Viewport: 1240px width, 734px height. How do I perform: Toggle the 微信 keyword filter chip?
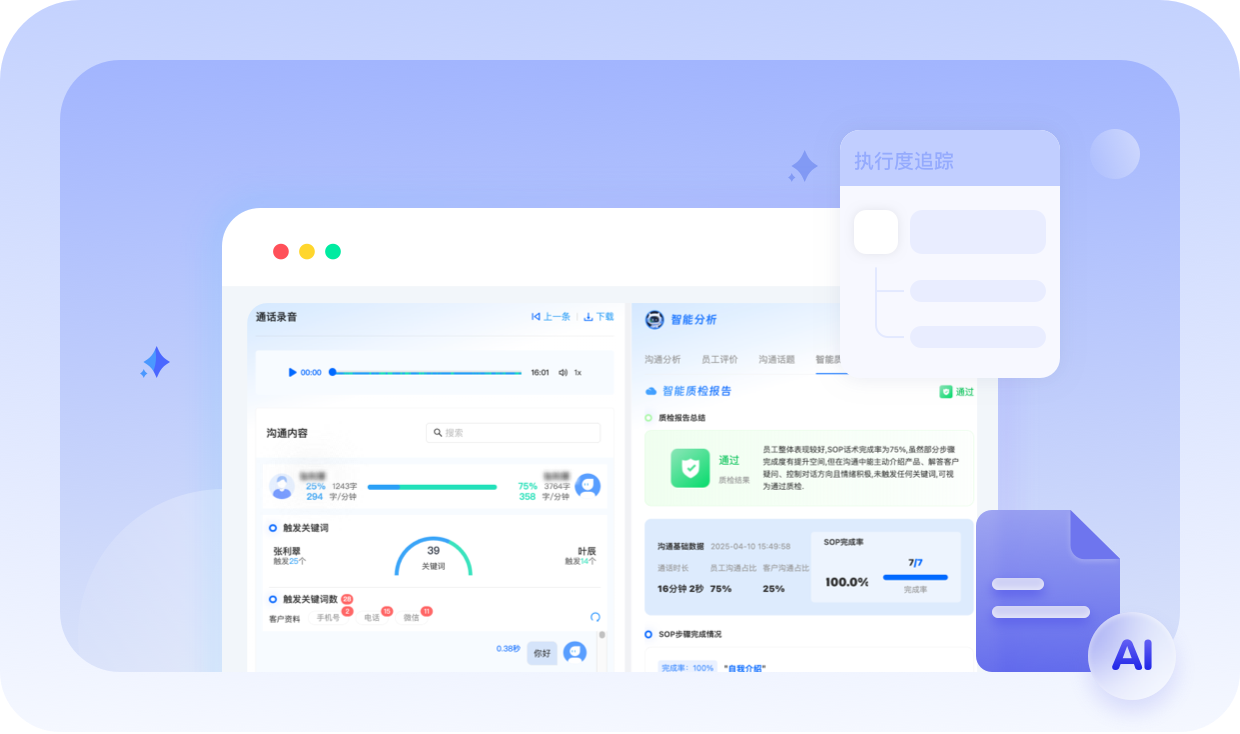click(x=411, y=618)
